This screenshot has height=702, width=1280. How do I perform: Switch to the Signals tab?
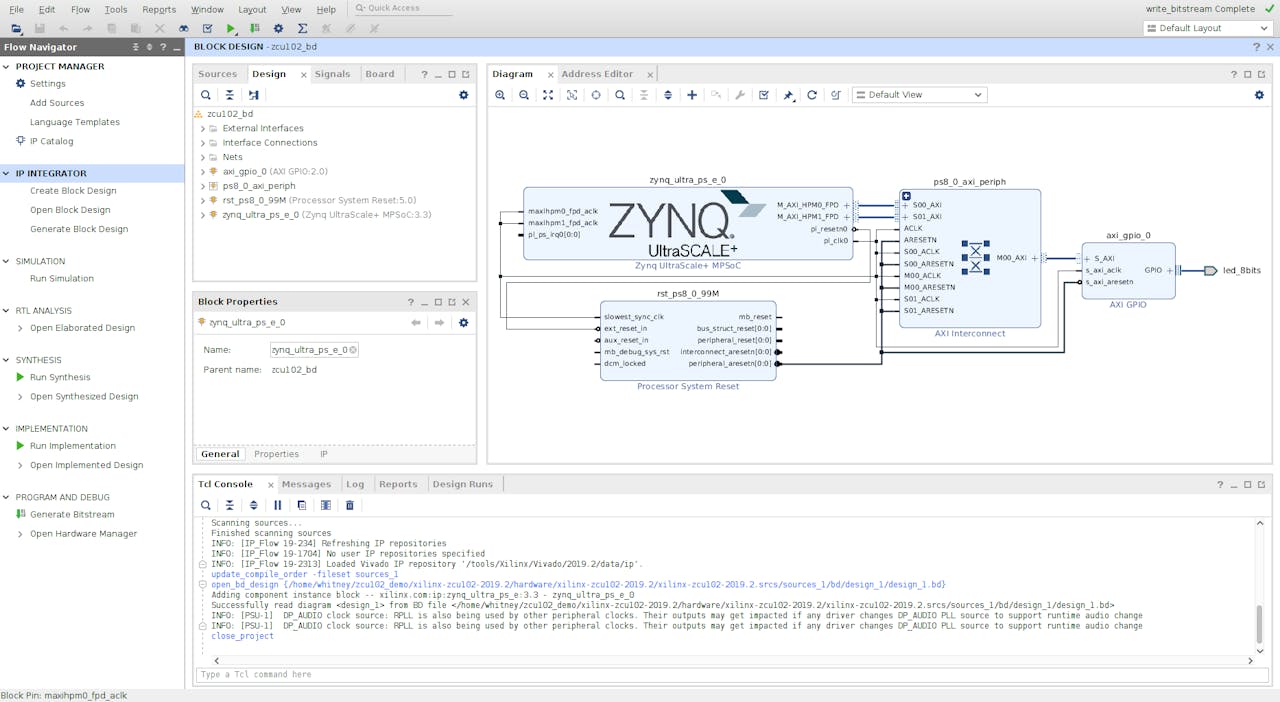point(333,74)
